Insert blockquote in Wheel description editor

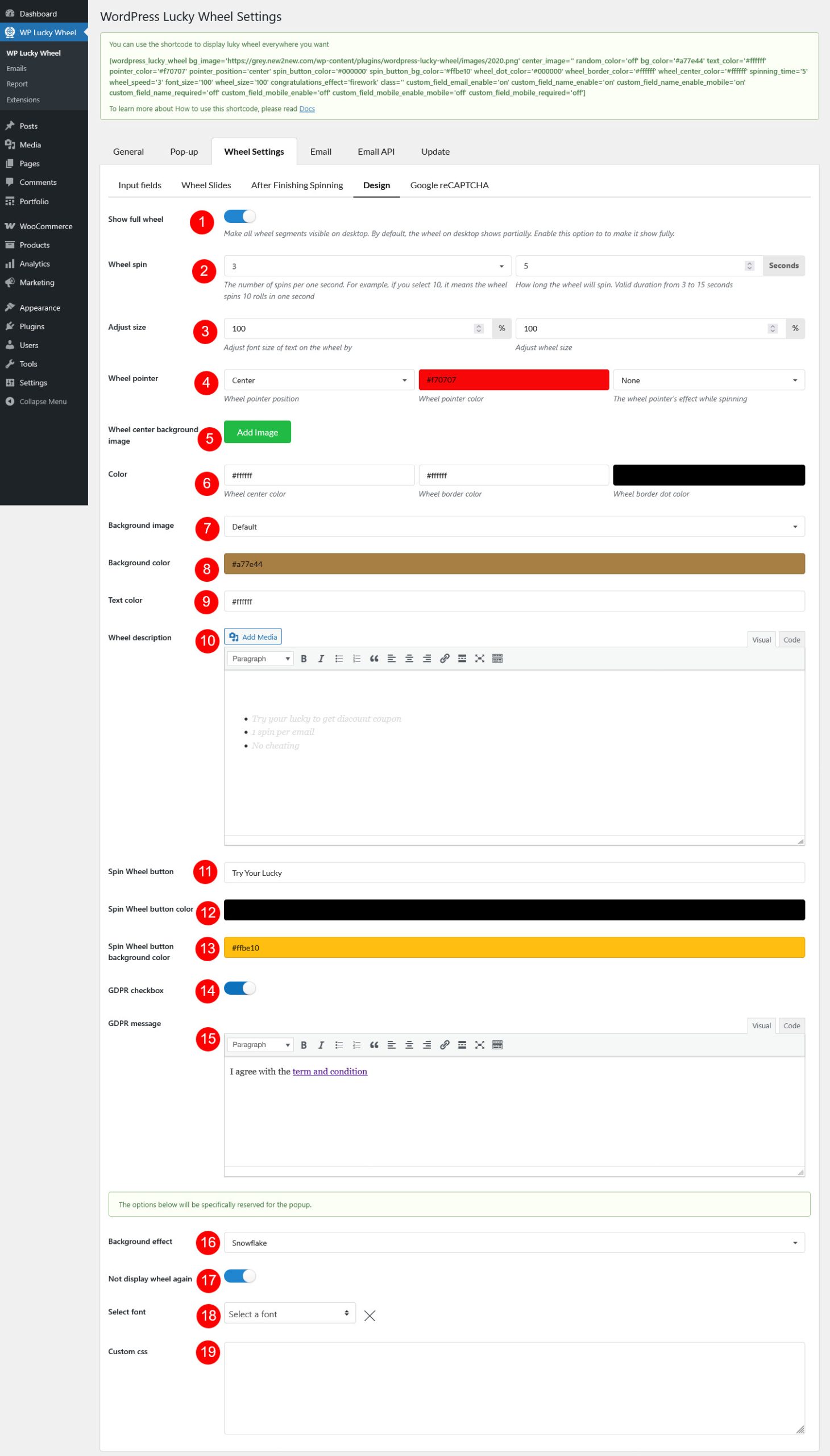coord(374,659)
